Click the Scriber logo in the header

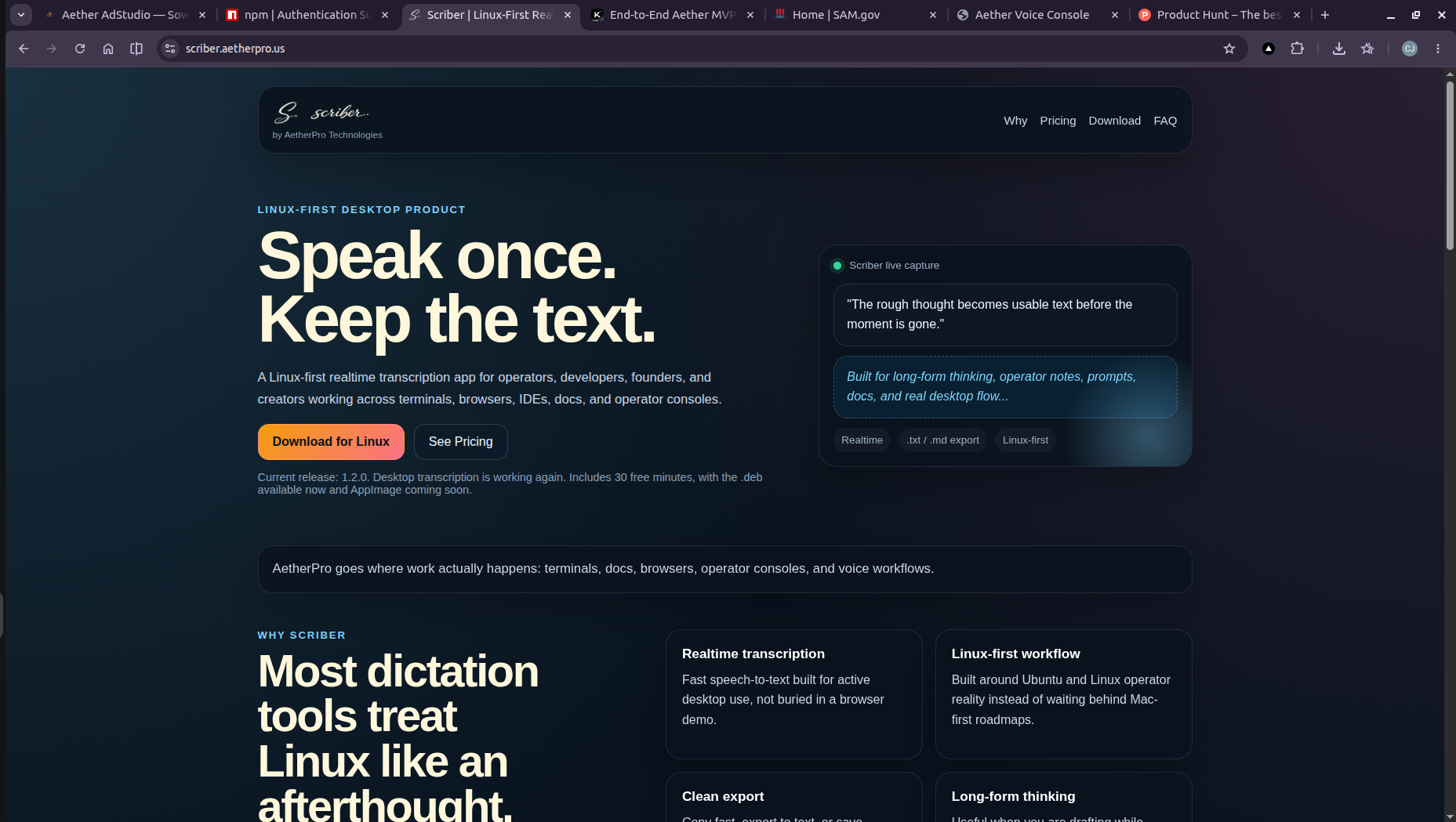coord(321,113)
